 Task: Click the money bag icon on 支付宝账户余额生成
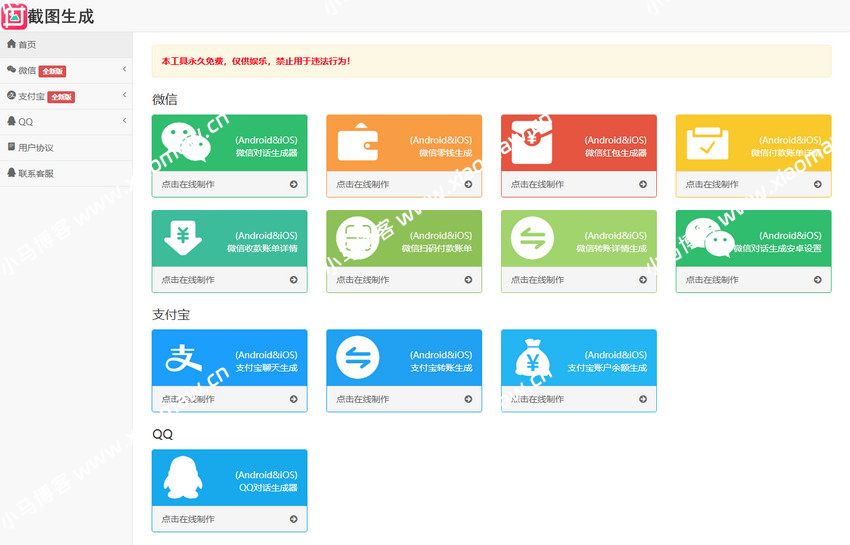coord(532,358)
